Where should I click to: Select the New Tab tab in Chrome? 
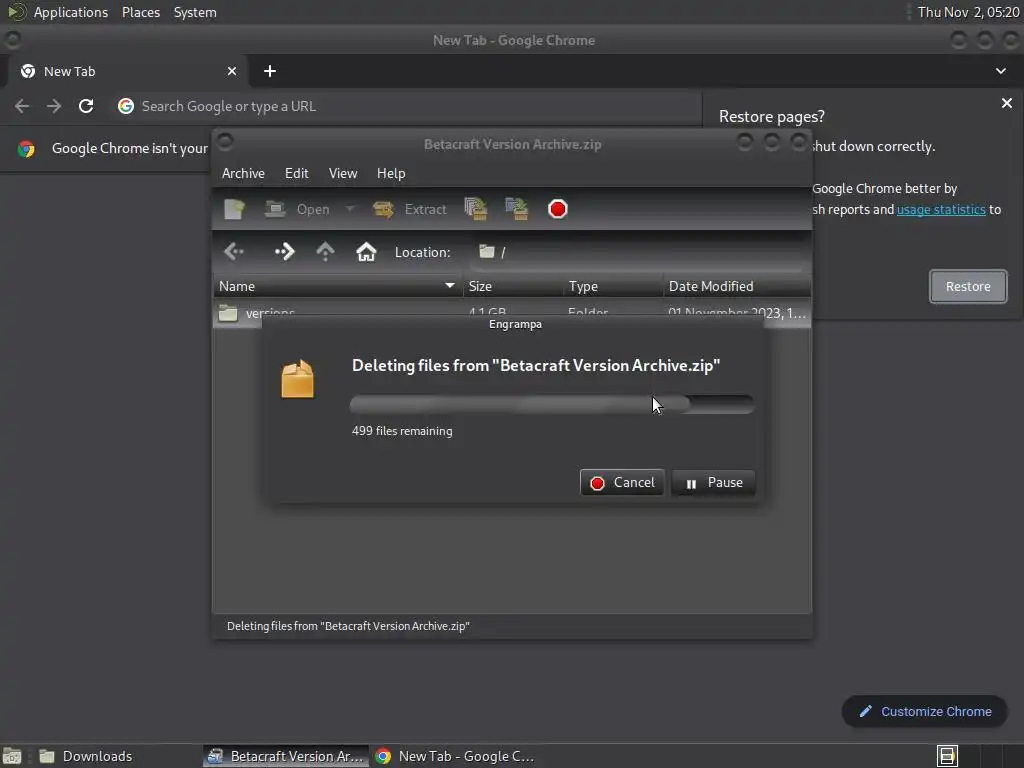tap(127, 71)
